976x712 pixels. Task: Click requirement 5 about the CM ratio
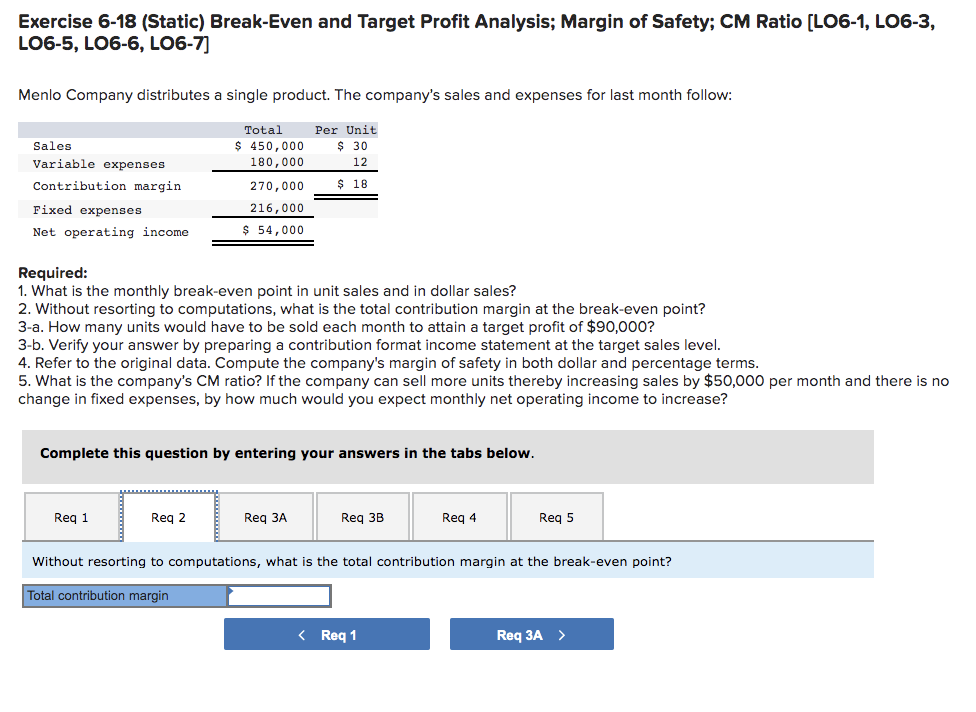pyautogui.click(x=484, y=390)
